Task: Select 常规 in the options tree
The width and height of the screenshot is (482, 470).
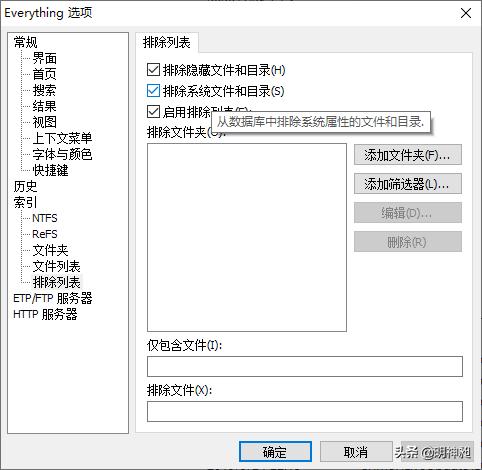Action: pos(25,42)
